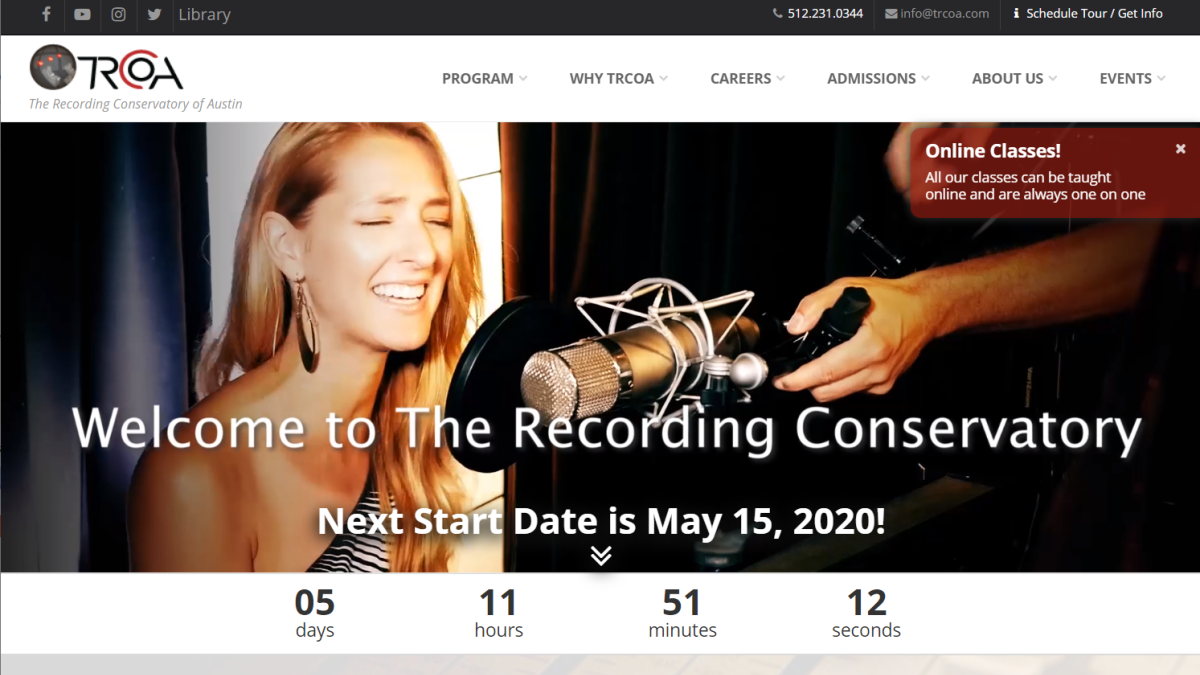
Task: Expand the WHY TRCOA dropdown menu
Action: click(x=619, y=78)
